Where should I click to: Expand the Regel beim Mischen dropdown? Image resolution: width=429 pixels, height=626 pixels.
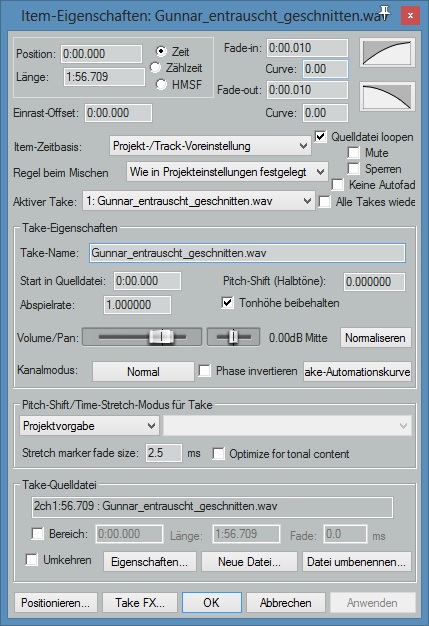[x=227, y=172]
